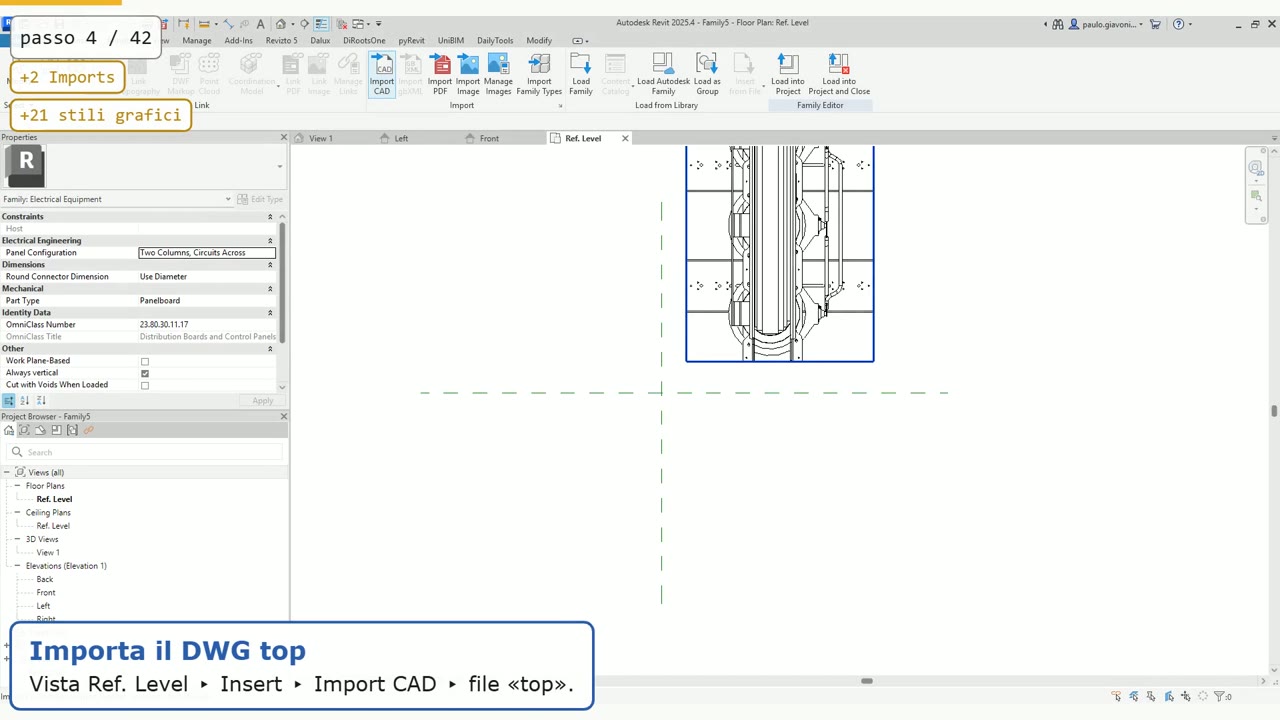Click the Import CAD ribbon button

[x=382, y=75]
